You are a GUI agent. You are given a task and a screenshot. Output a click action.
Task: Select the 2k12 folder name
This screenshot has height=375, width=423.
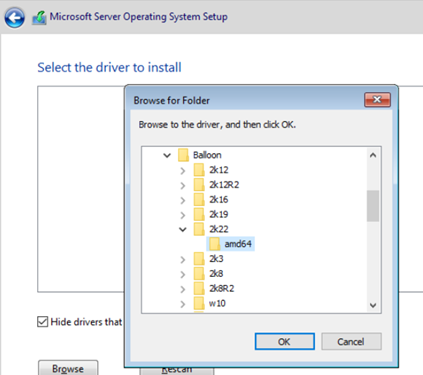(x=219, y=170)
